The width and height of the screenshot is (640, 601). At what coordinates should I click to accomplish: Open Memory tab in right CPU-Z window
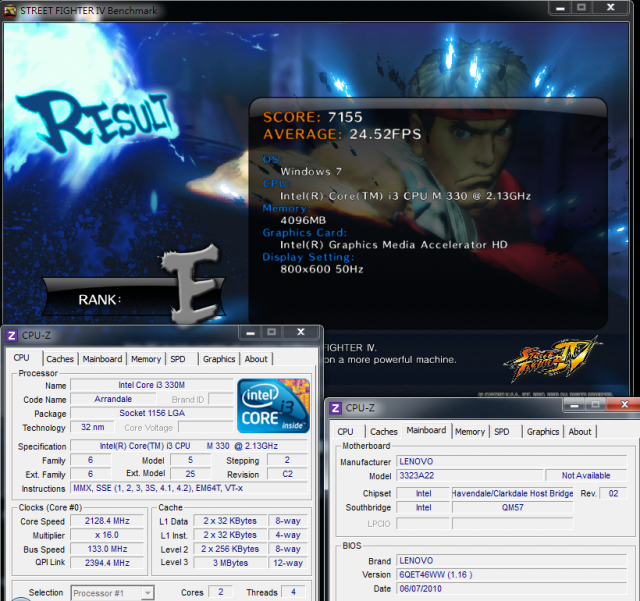point(470,432)
